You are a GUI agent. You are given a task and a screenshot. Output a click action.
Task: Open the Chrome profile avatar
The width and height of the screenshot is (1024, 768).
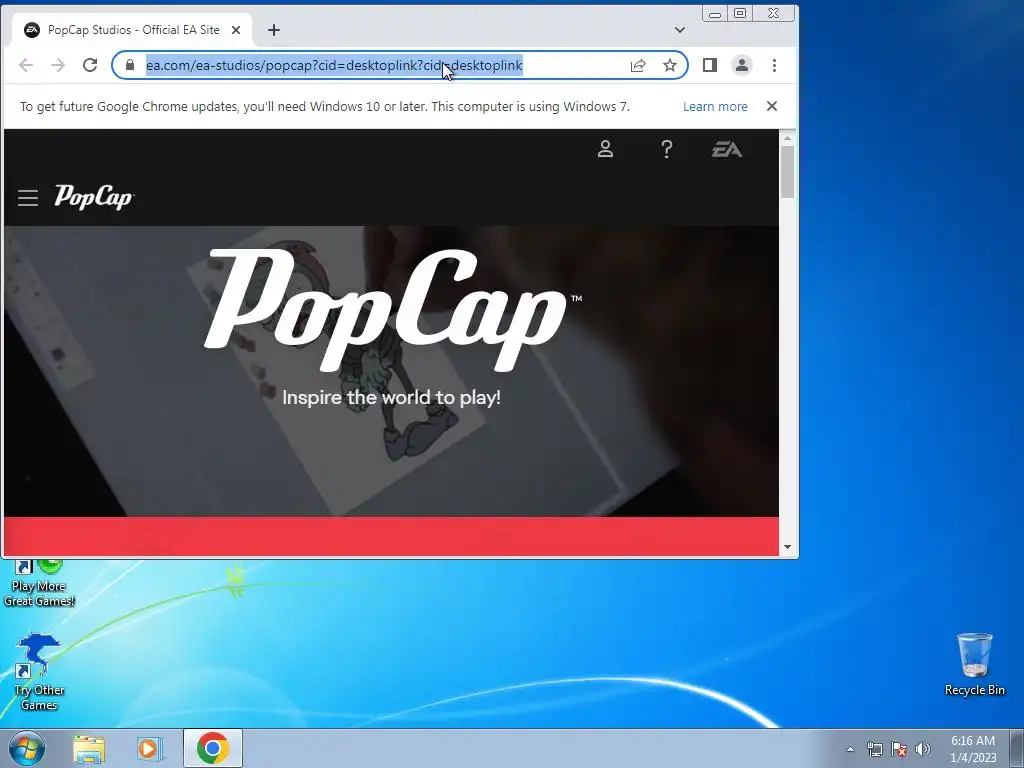(x=742, y=65)
